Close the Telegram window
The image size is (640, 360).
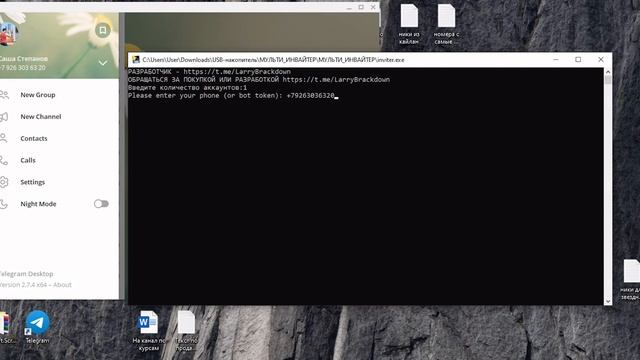pyautogui.click(x=373, y=7)
